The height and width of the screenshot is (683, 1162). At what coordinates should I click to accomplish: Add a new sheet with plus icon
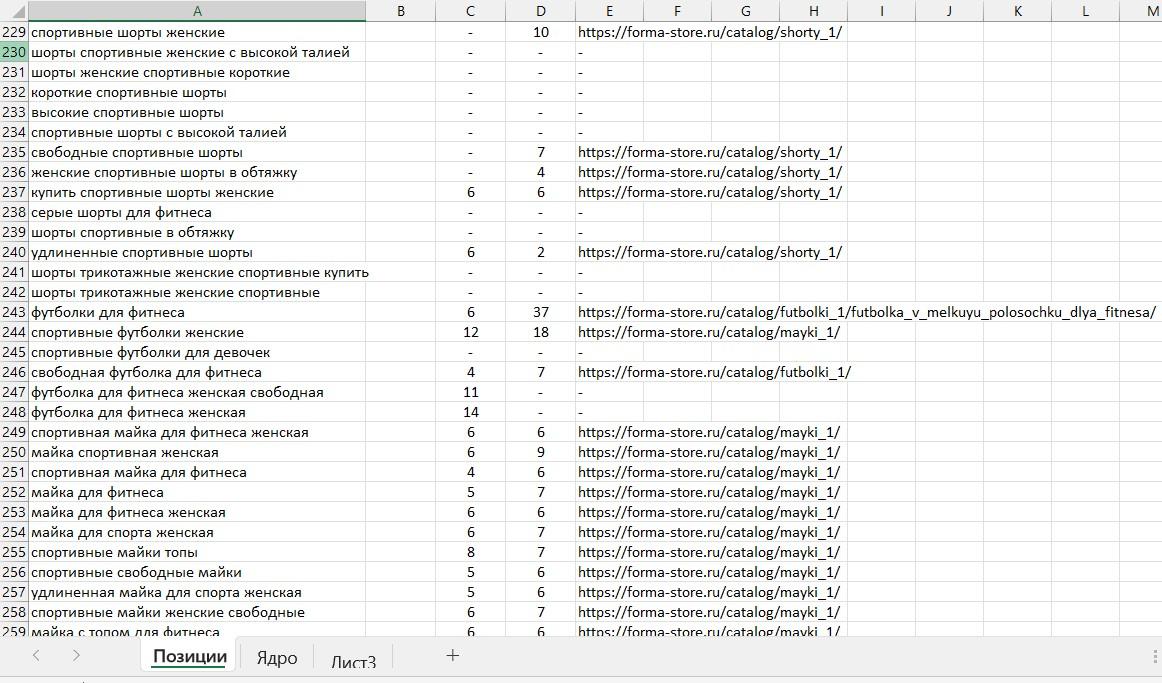tap(452, 656)
